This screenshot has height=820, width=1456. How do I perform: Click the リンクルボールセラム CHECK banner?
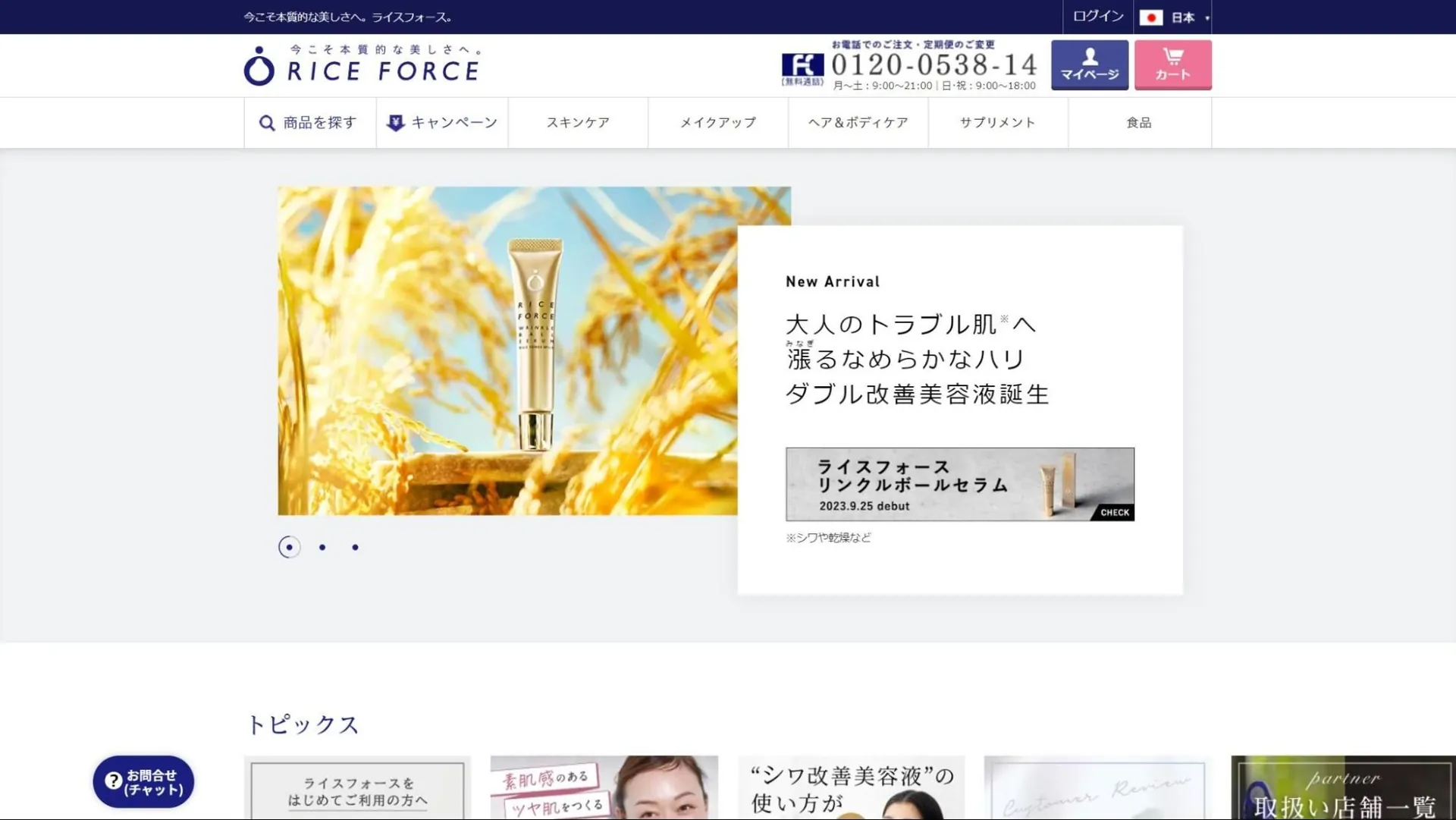pyautogui.click(x=960, y=484)
